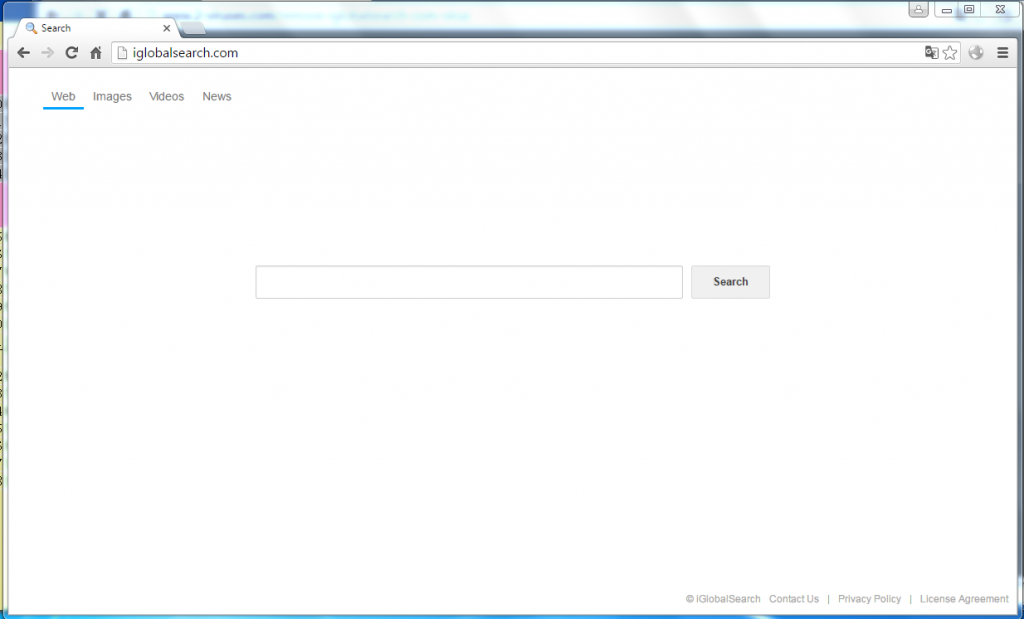Open the License Agreement link
Viewport: 1024px width, 619px height.
[964, 599]
